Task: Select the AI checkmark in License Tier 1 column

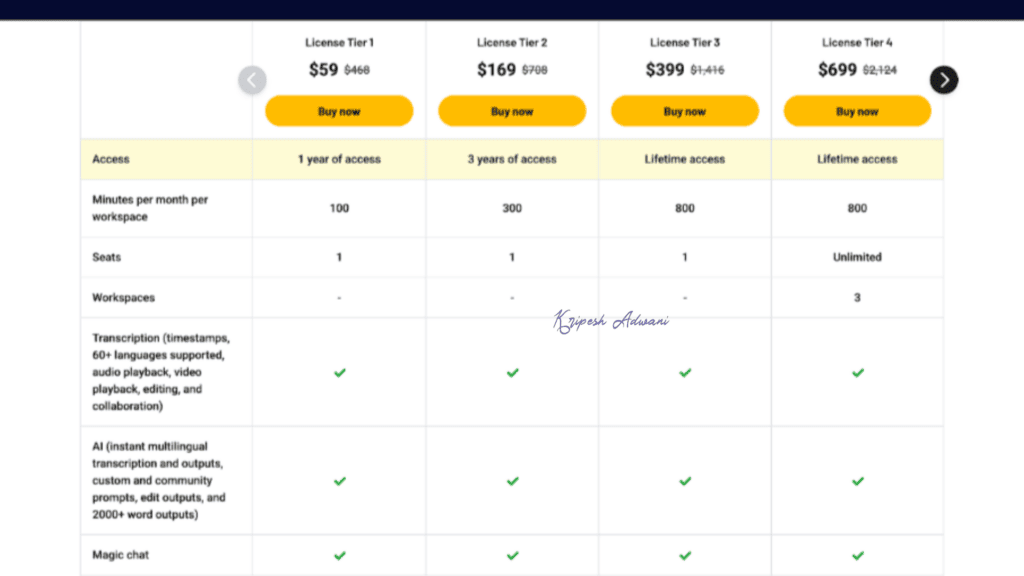Action: click(x=339, y=481)
